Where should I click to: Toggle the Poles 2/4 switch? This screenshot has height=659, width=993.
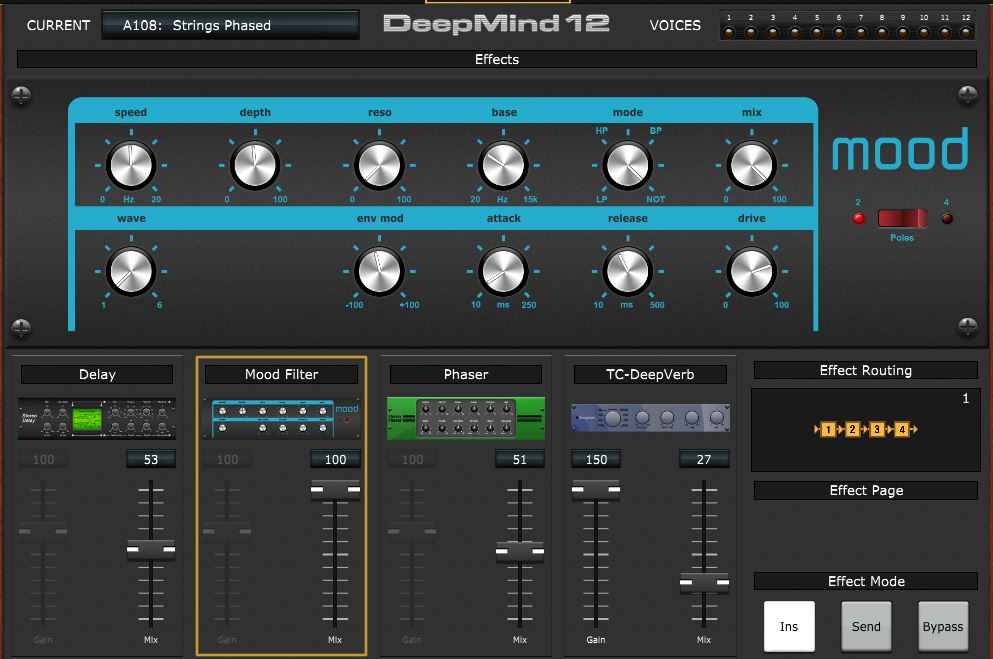(902, 218)
